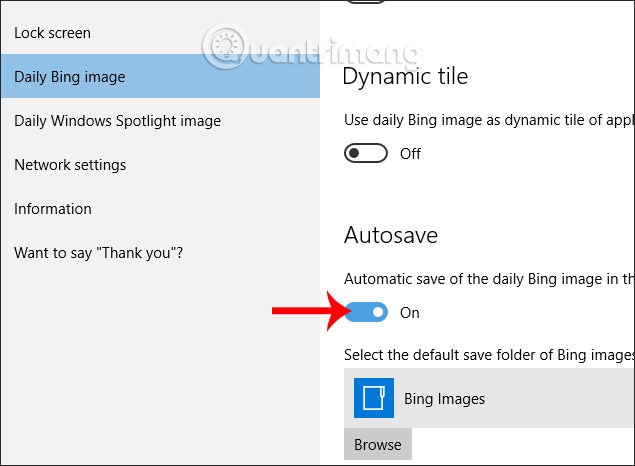The width and height of the screenshot is (635, 466).
Task: Click the Browse button
Action: pos(378,445)
